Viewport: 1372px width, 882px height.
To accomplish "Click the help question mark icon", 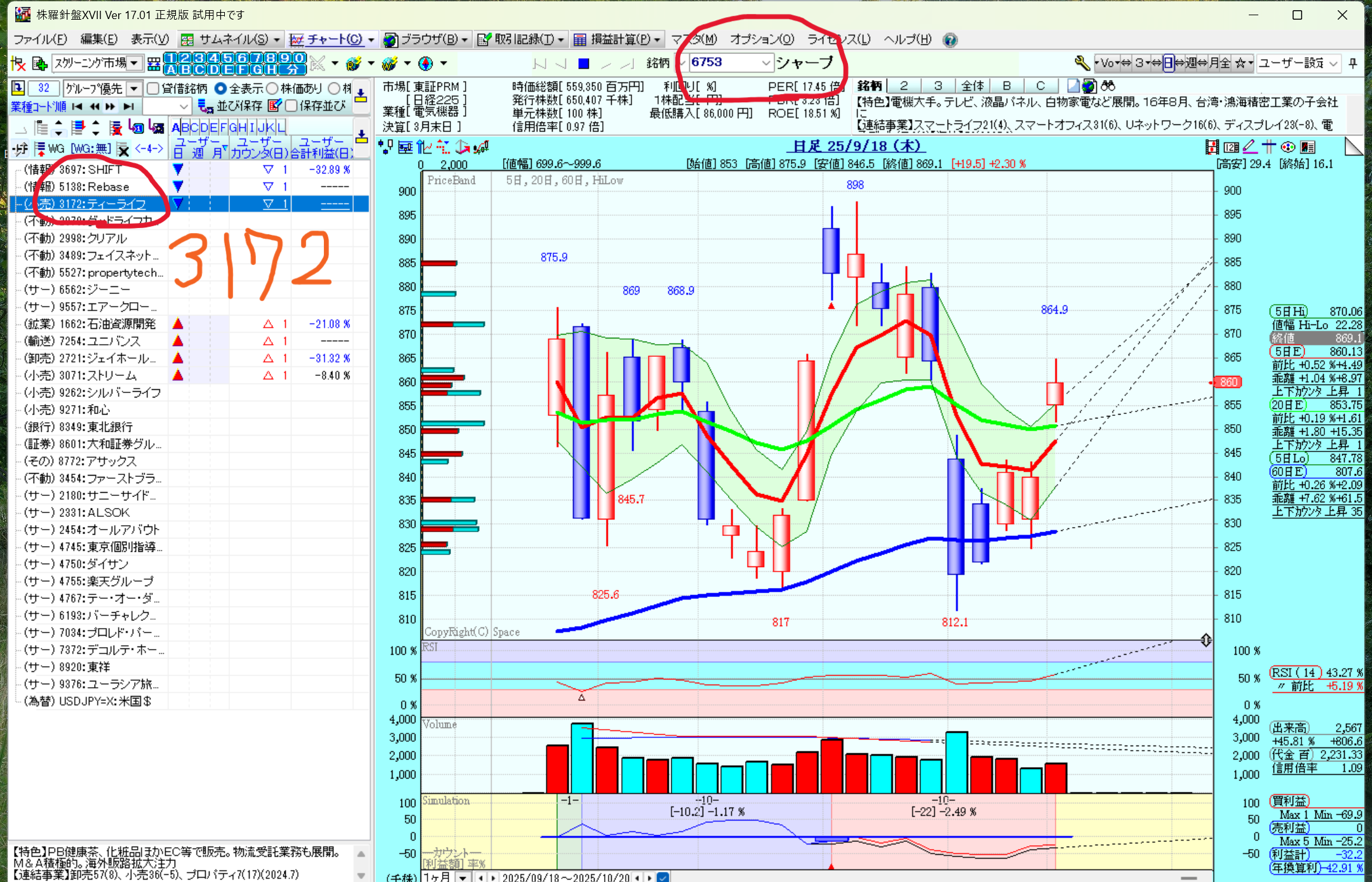I will (950, 40).
